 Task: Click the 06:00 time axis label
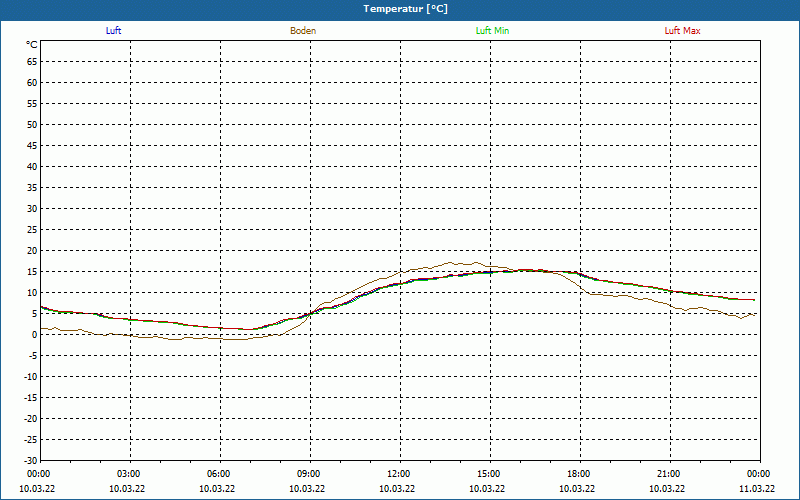click(x=219, y=474)
